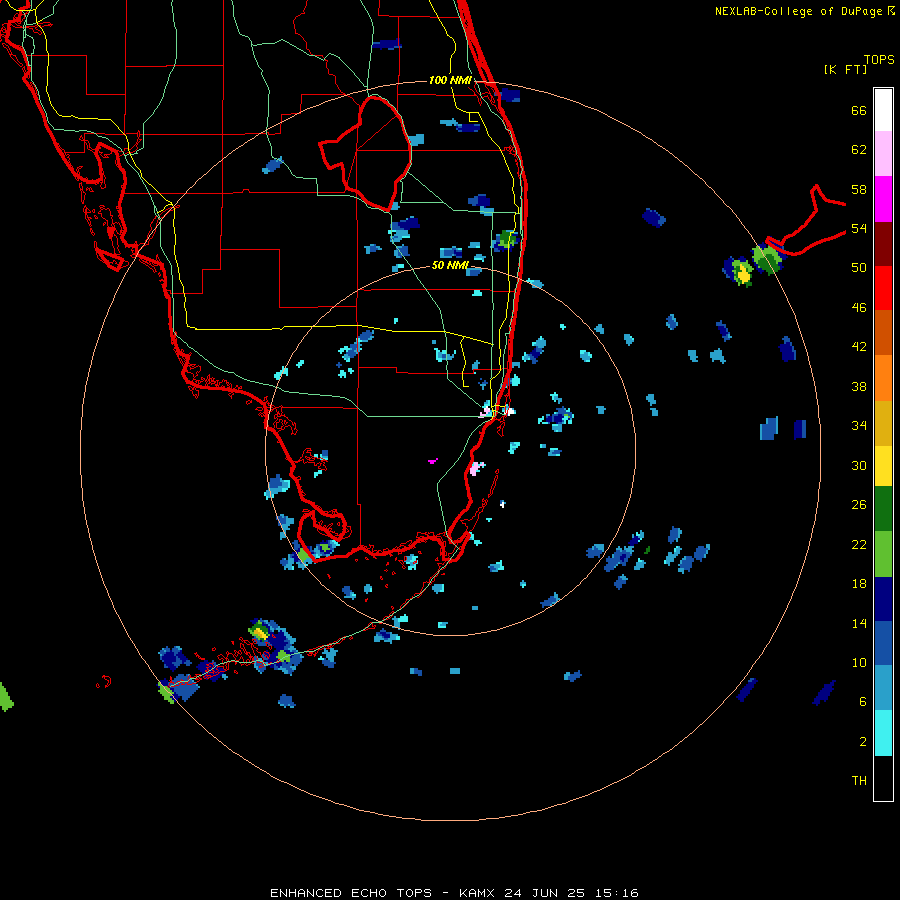Screen dimensions: 900x900
Task: Click the dark green legend swatch near 26
Action: pos(883,509)
